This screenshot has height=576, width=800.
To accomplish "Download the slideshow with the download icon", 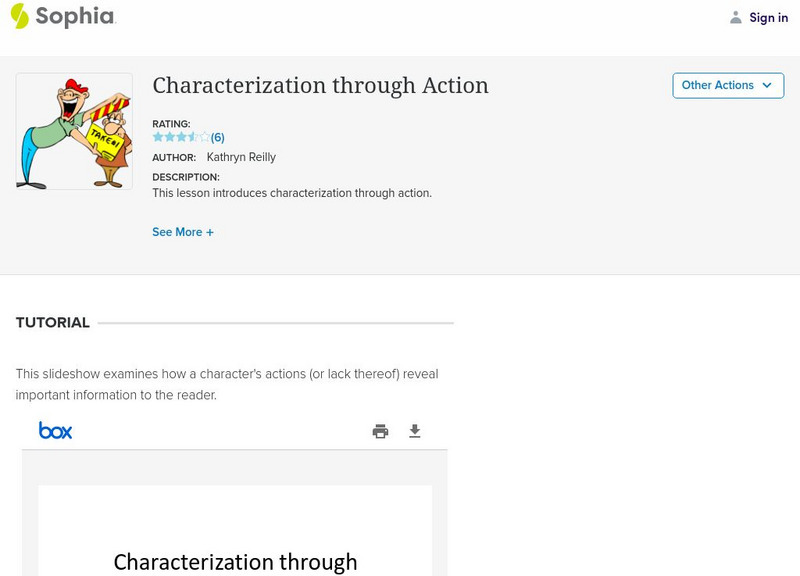I will tap(415, 431).
